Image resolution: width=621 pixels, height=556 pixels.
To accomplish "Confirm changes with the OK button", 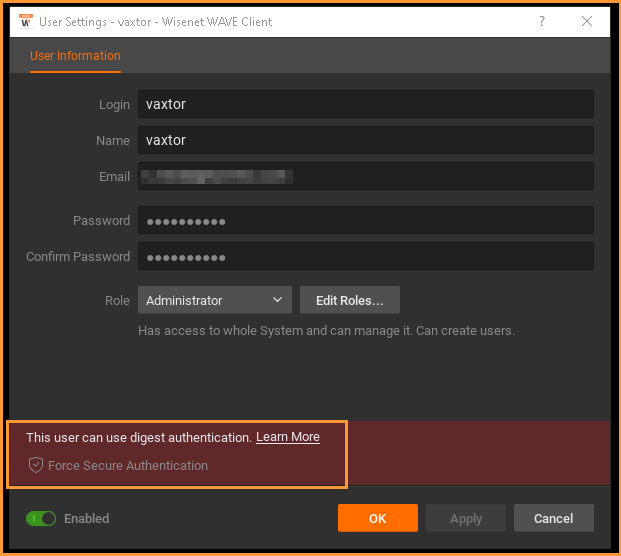I will pyautogui.click(x=378, y=518).
